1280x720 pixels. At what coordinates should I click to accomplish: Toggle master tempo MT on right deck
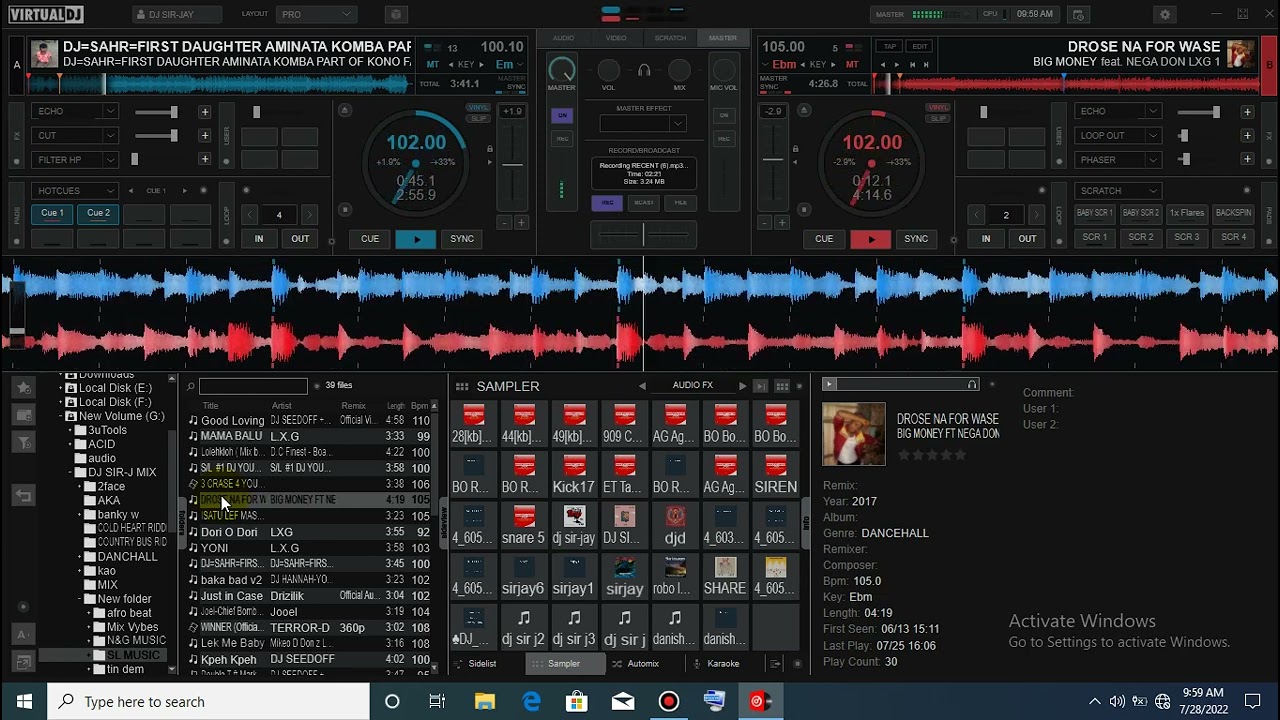853,64
